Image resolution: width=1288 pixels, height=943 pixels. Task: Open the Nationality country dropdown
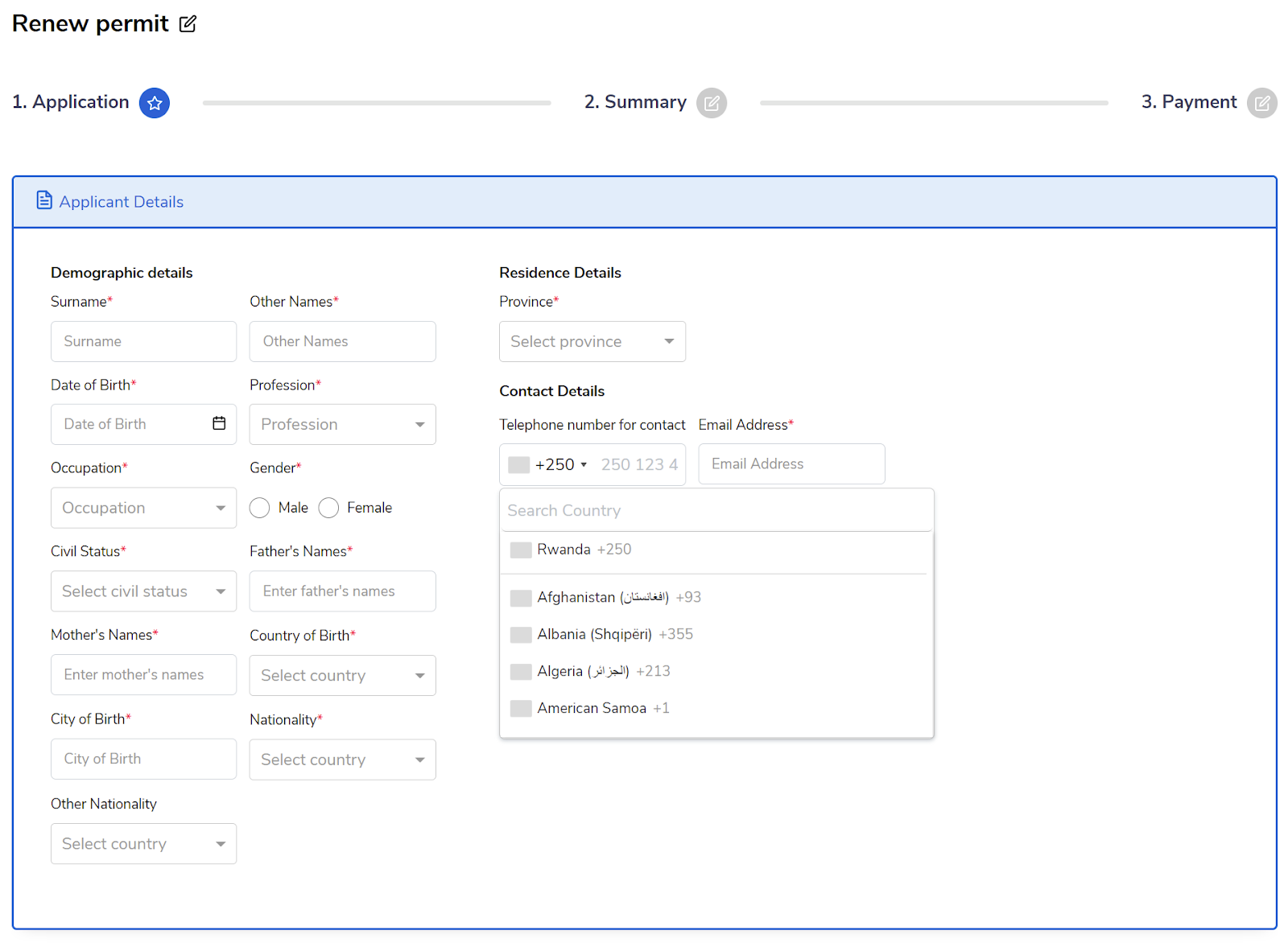point(343,760)
